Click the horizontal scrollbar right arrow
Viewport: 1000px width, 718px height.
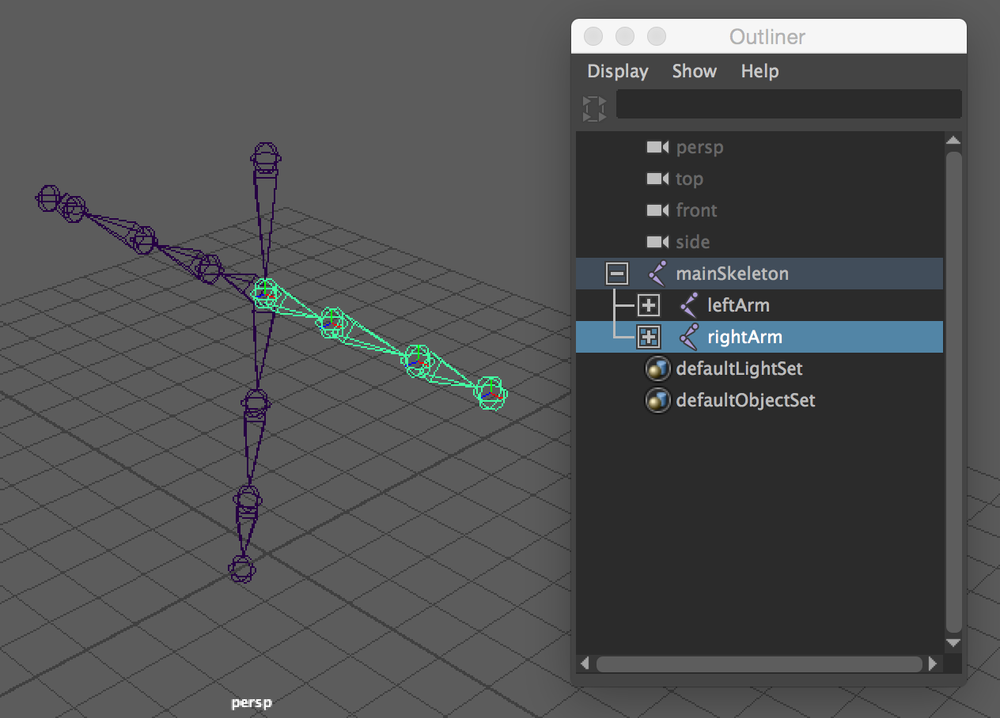(x=933, y=663)
